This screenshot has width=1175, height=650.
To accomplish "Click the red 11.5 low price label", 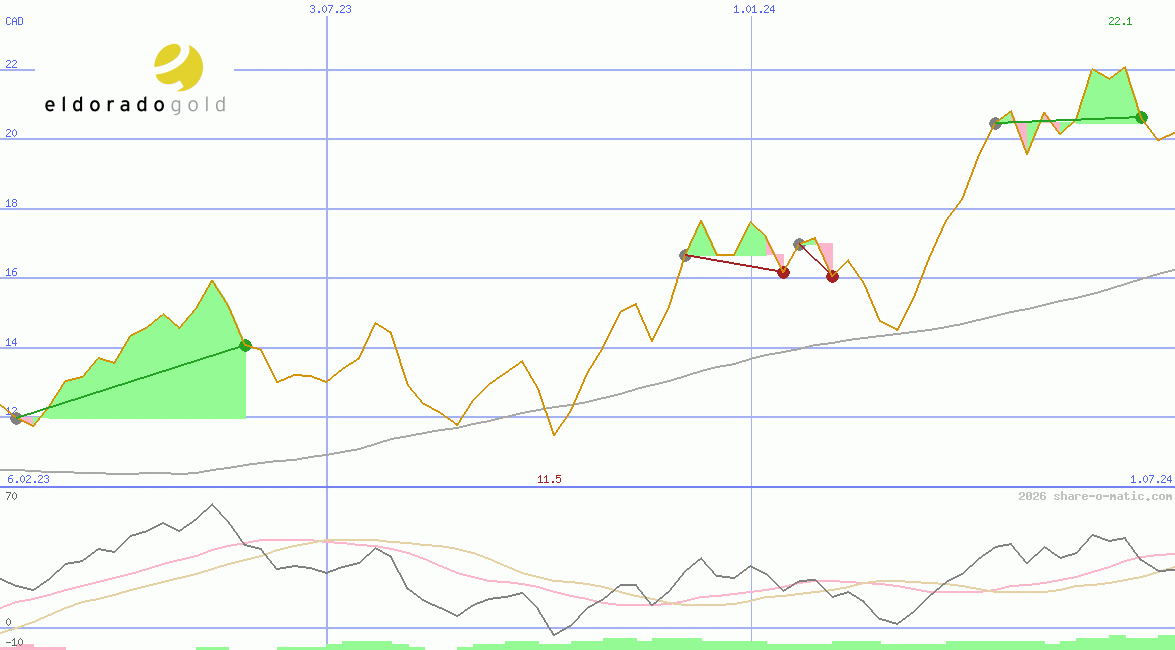I will (549, 479).
